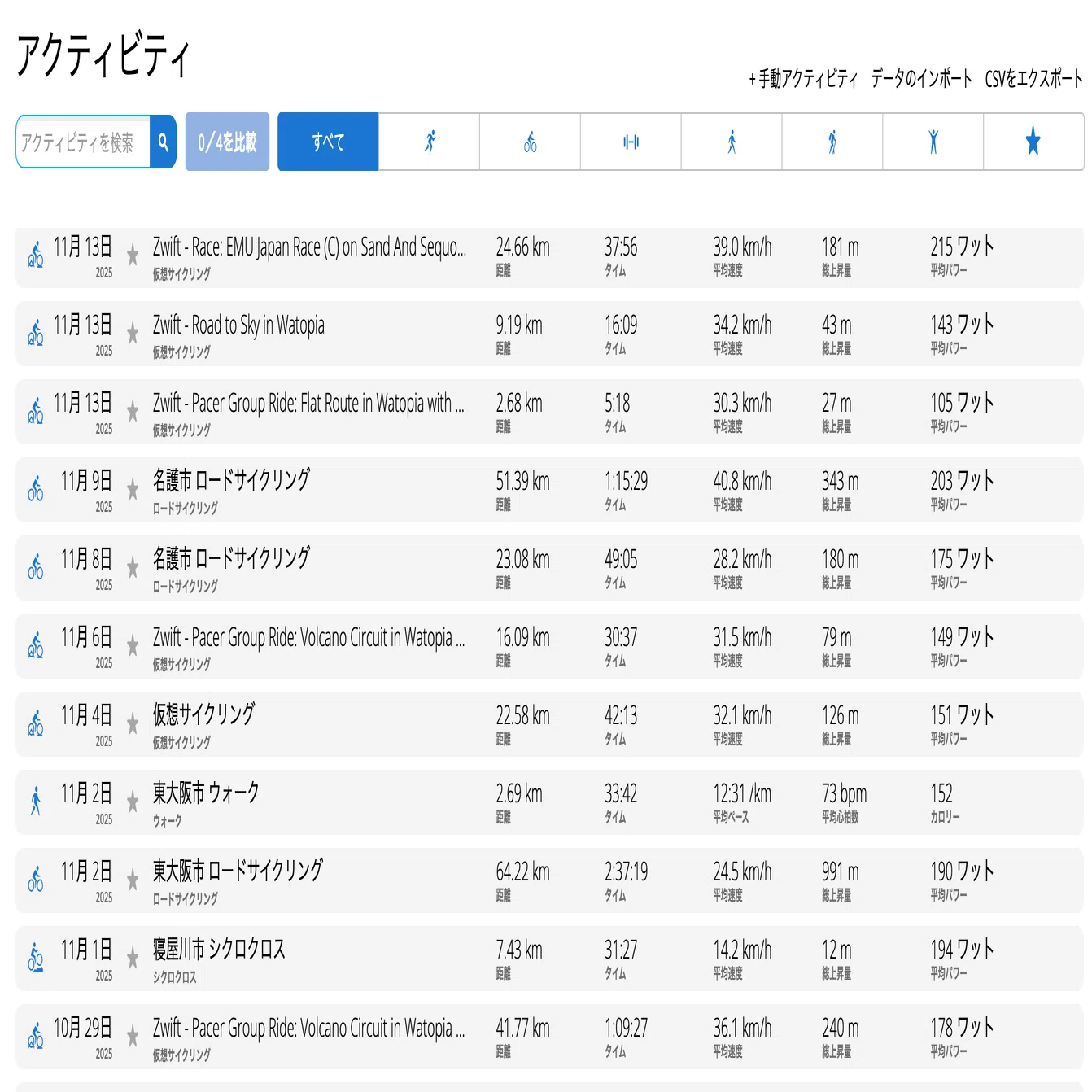
Task: Toggle favorite star for 東大阪市 ロードサイクリング
Action: (133, 880)
